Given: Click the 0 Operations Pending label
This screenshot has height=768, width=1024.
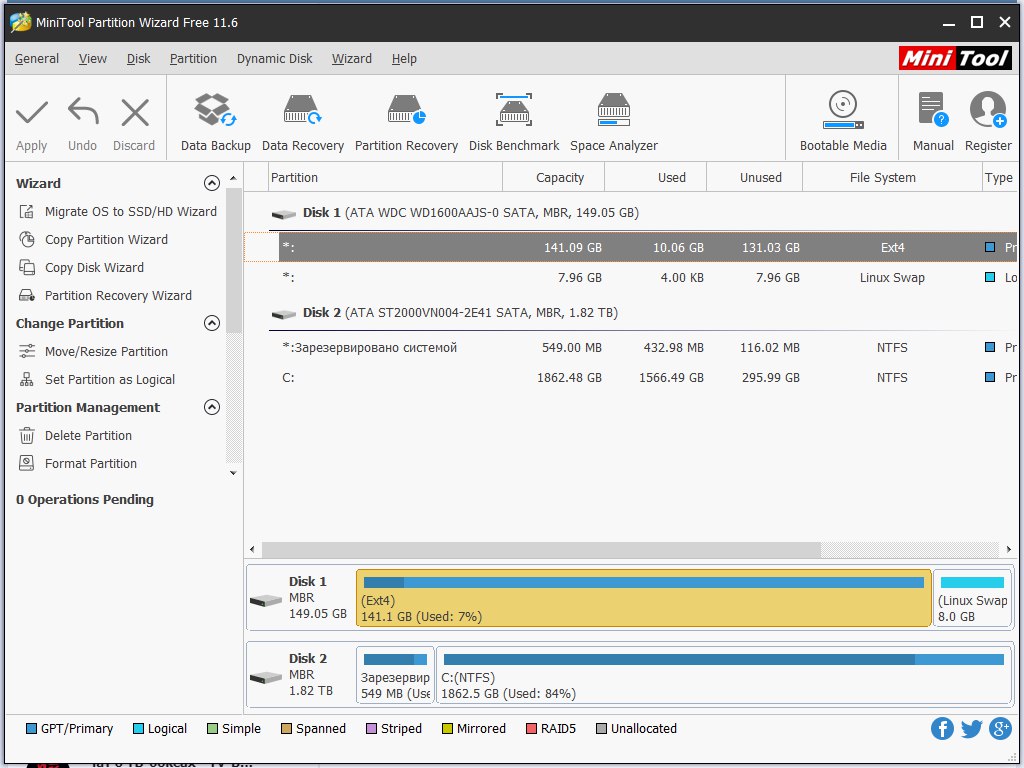Looking at the screenshot, I should click(x=85, y=500).
